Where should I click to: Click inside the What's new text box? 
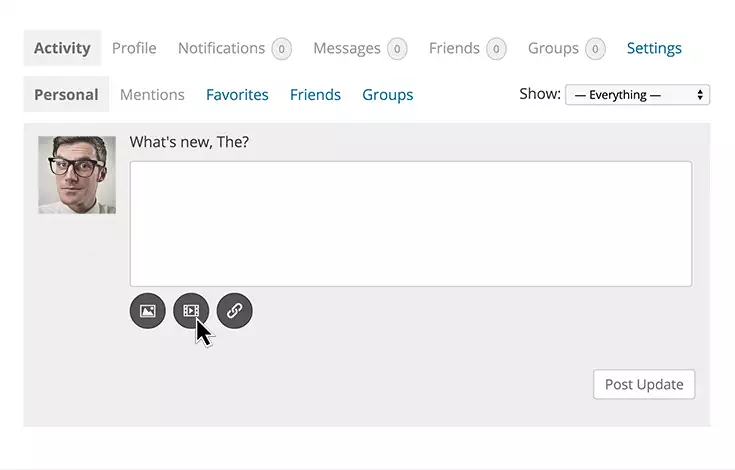[410, 224]
